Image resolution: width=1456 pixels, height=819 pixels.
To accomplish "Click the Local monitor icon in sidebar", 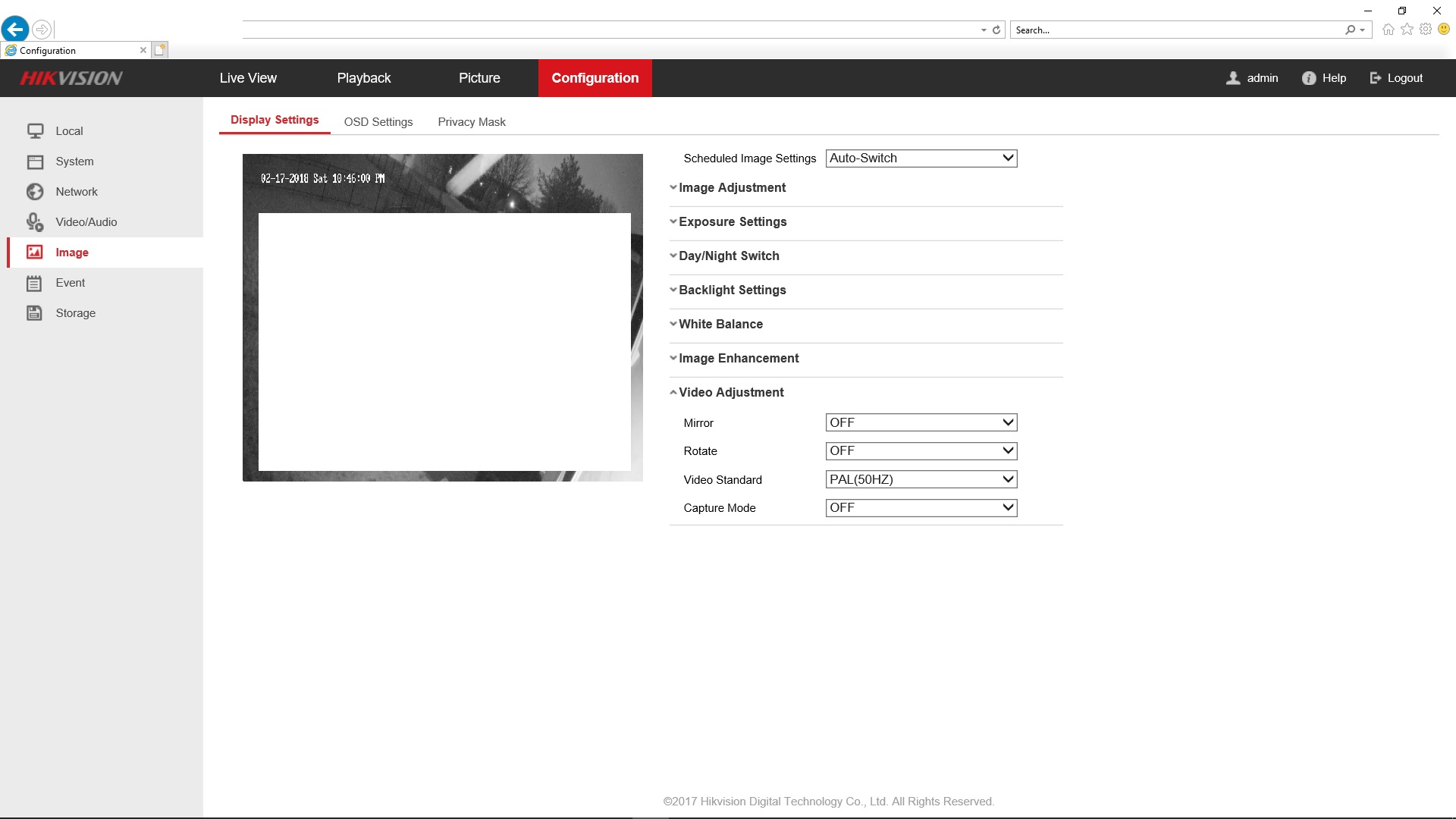I will 35,131.
